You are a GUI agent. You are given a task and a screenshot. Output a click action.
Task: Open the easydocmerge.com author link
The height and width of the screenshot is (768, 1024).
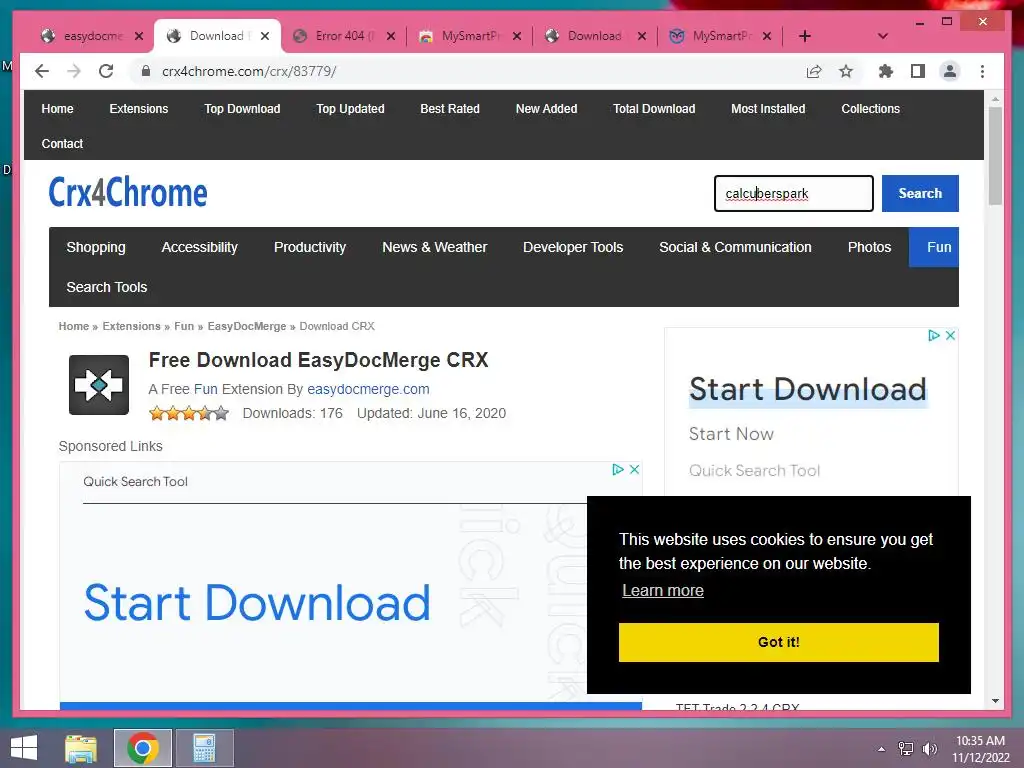[x=368, y=389]
